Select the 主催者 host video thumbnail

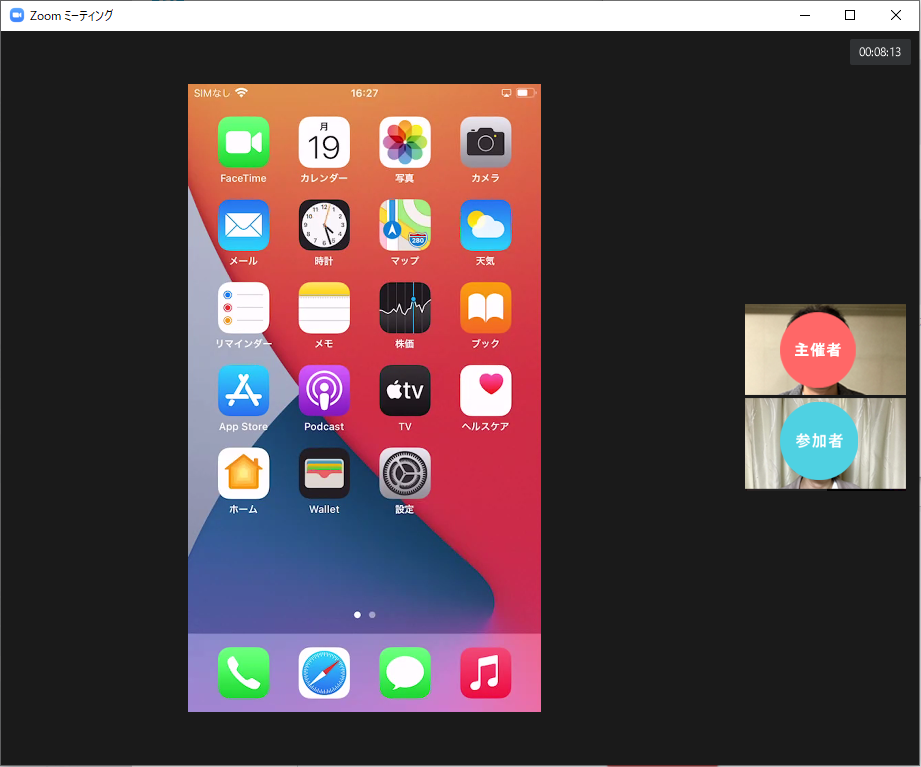point(825,349)
